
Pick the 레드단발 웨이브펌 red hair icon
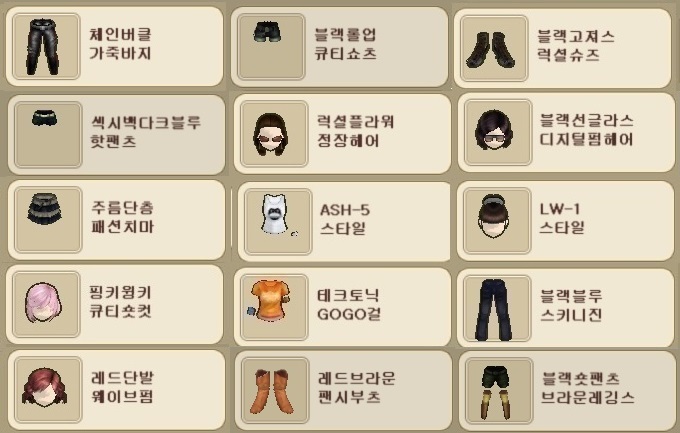[48, 390]
